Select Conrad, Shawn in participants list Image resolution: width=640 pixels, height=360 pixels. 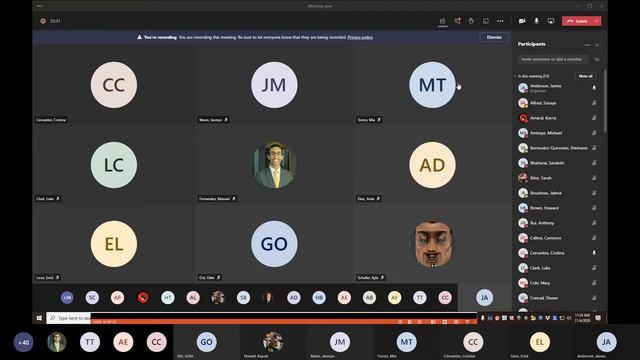[x=557, y=298]
